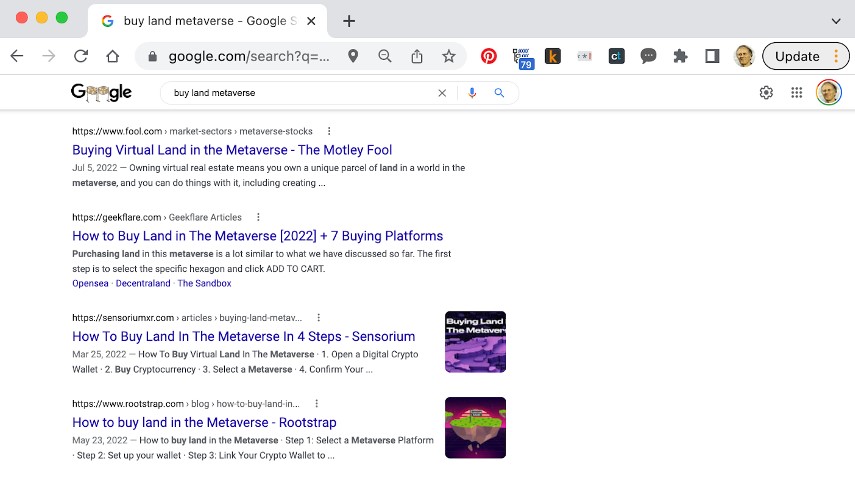Open the Chrome profile avatar

click(x=744, y=56)
